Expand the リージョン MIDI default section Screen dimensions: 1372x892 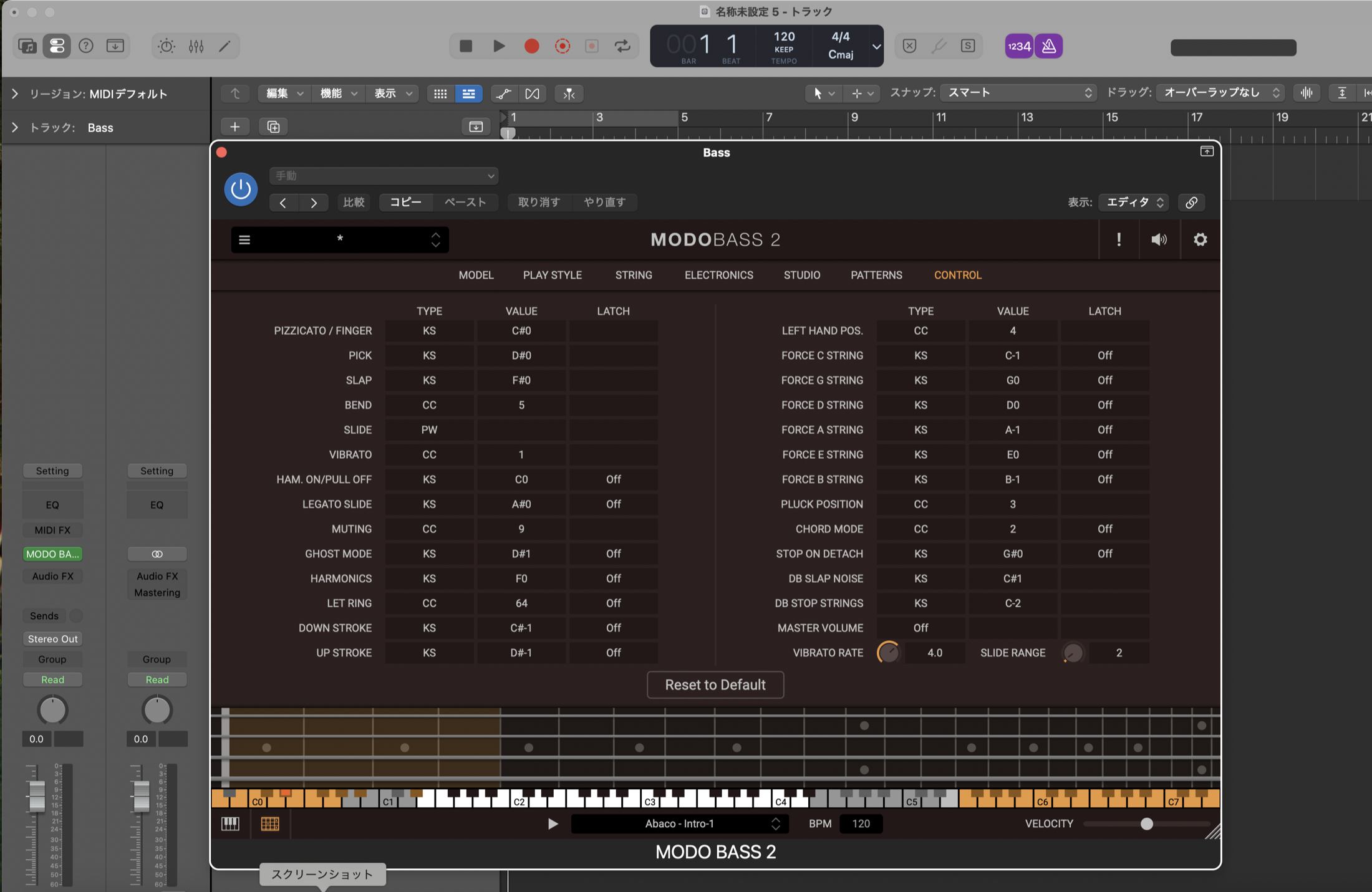(x=15, y=94)
